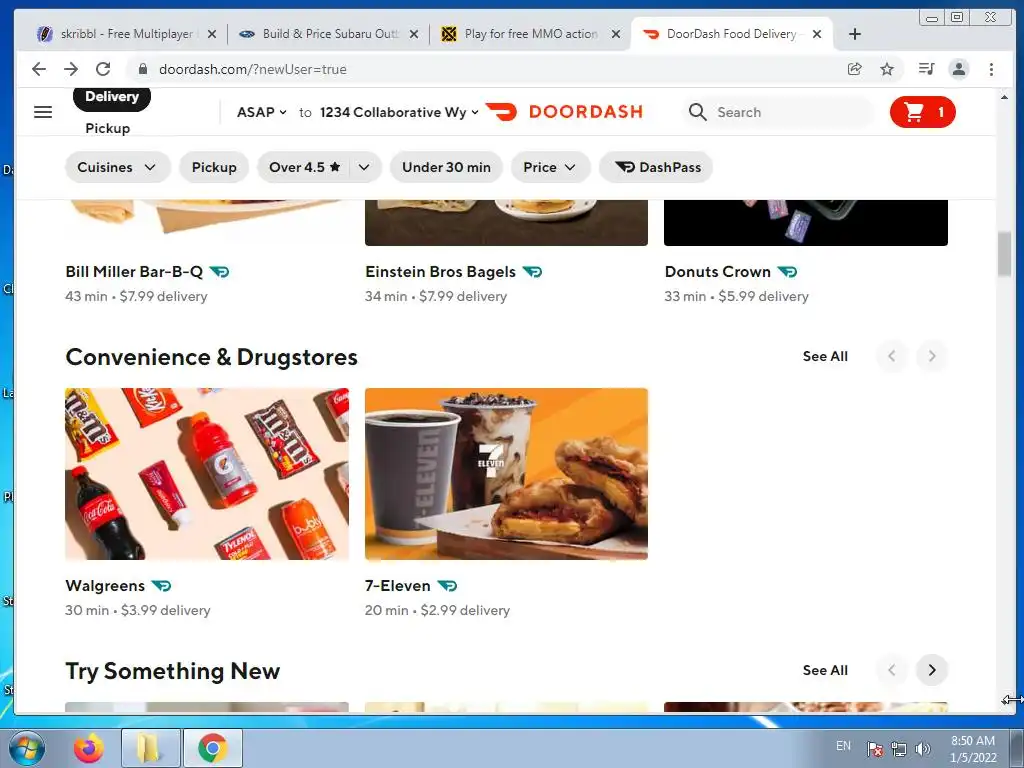This screenshot has height=768, width=1024.
Task: View site security lock info
Action: pyautogui.click(x=143, y=69)
